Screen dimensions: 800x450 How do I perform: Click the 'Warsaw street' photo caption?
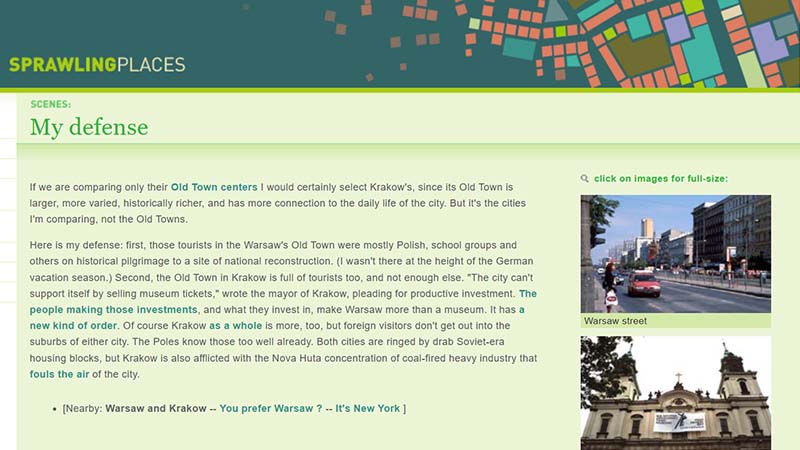(x=615, y=321)
